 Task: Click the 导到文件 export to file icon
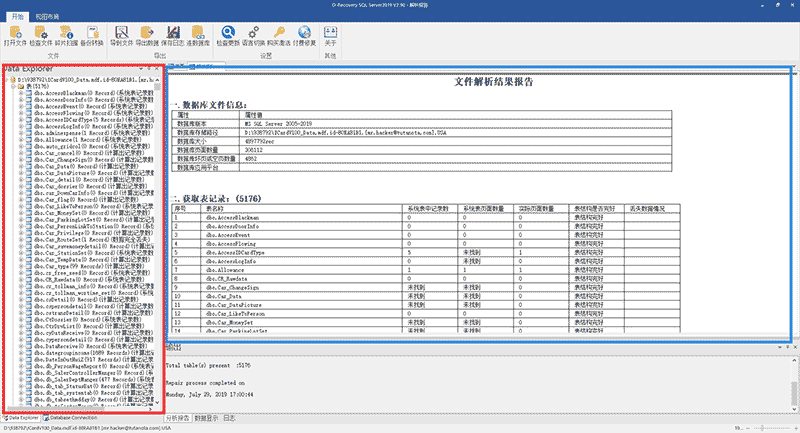click(x=121, y=33)
